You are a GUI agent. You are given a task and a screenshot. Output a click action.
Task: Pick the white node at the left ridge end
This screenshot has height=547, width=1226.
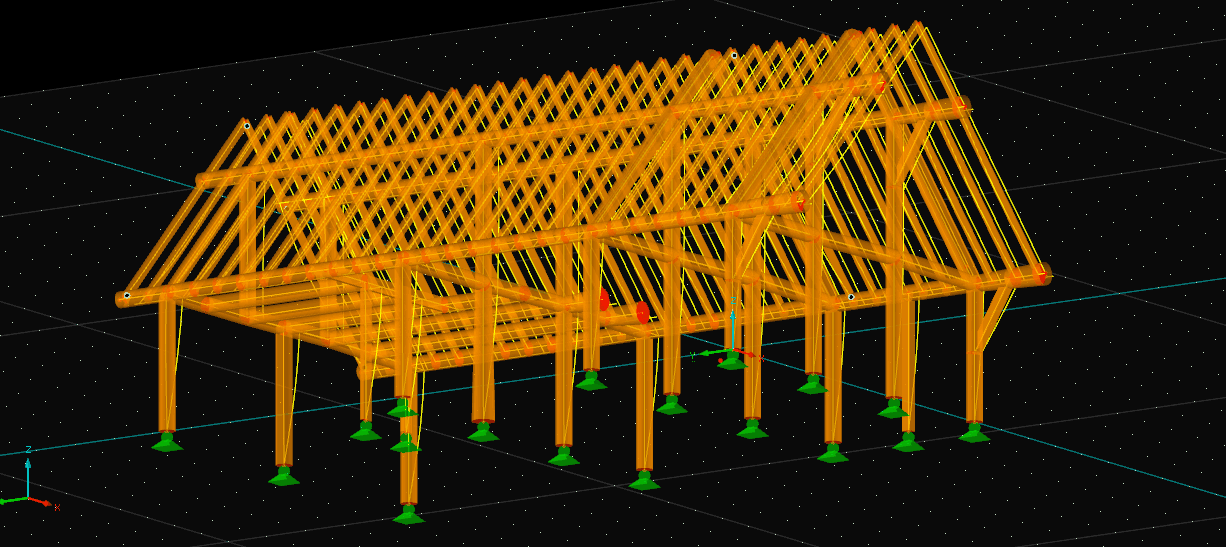pyautogui.click(x=247, y=125)
